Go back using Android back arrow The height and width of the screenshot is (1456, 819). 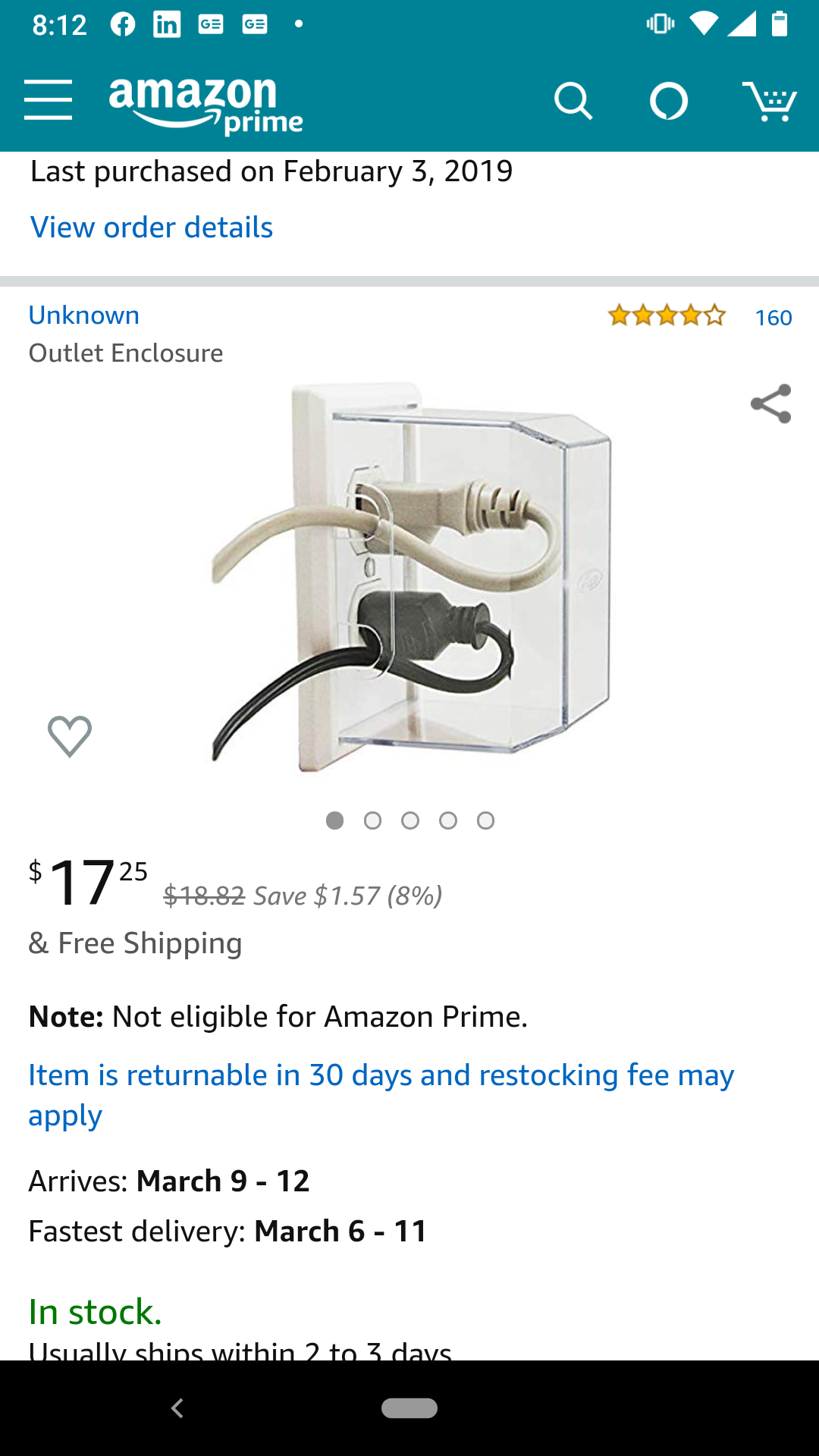[x=177, y=1408]
